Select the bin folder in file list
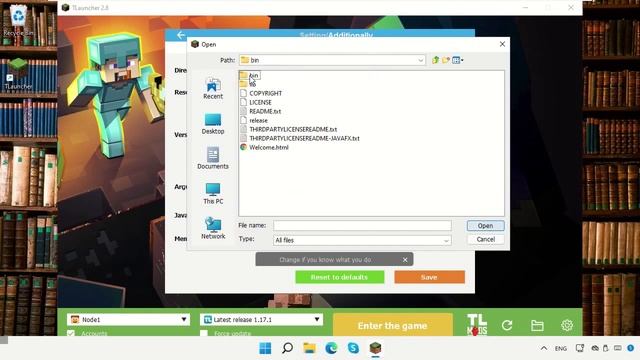The width and height of the screenshot is (640, 360). pos(249,76)
